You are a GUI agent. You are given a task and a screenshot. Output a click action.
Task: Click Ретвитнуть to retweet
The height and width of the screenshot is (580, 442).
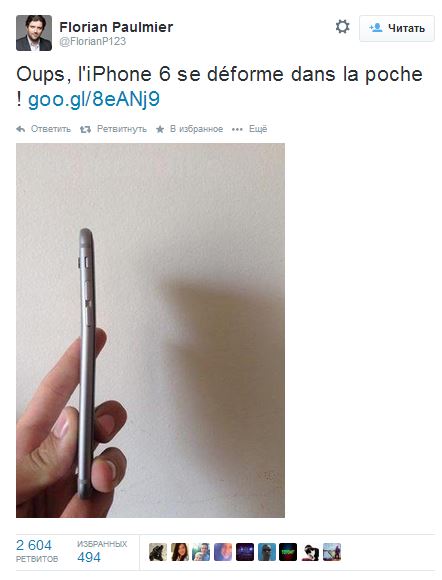(x=122, y=129)
